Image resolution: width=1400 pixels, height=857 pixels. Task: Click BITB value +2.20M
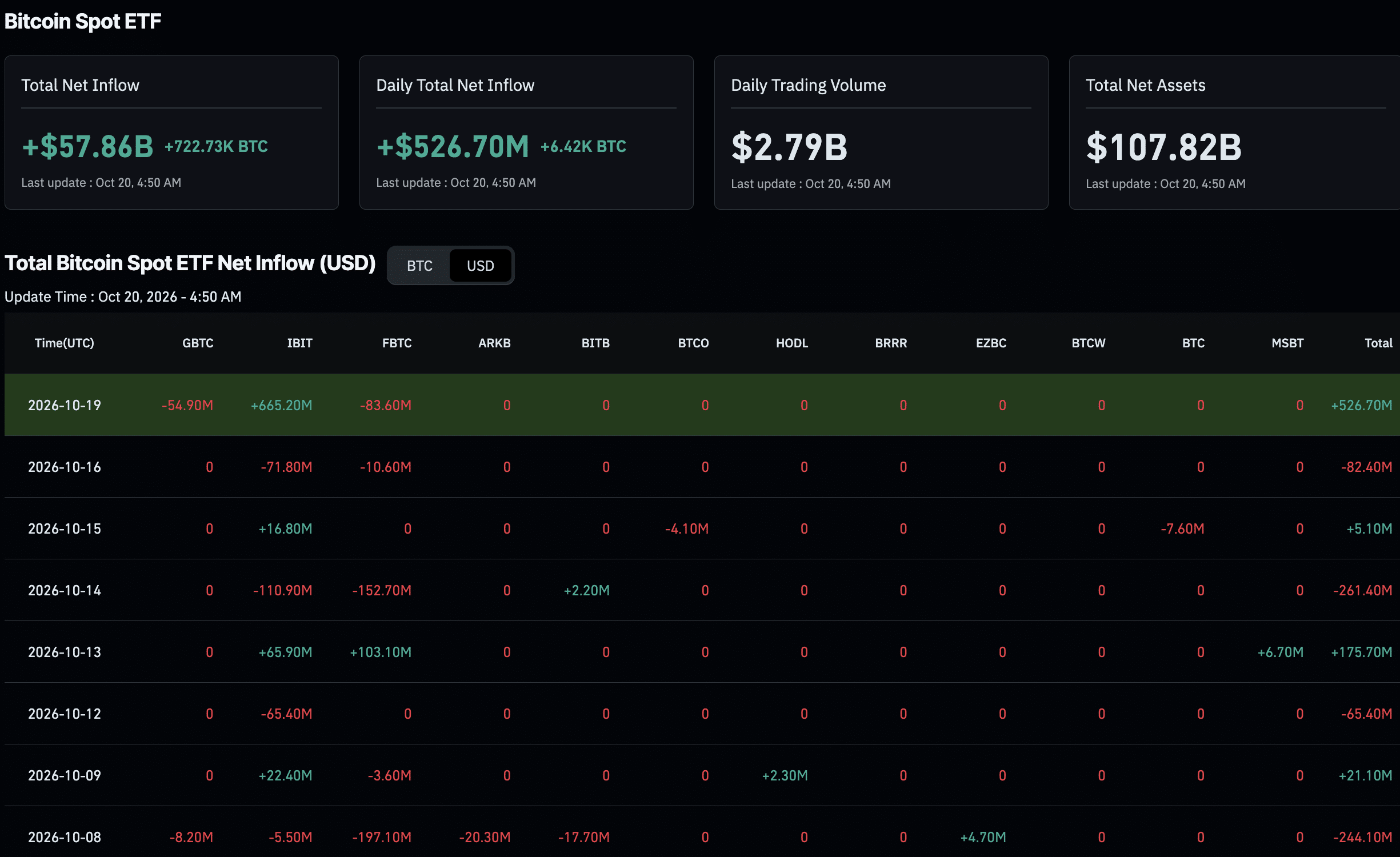point(587,590)
